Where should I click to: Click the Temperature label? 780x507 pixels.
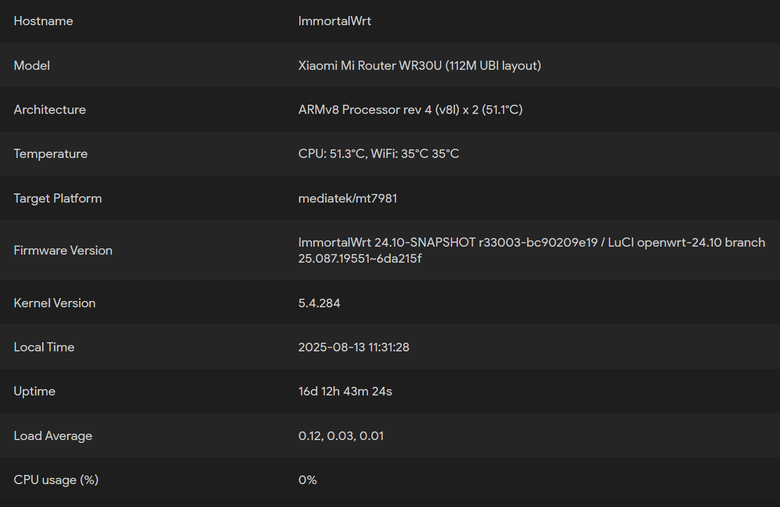tap(51, 154)
